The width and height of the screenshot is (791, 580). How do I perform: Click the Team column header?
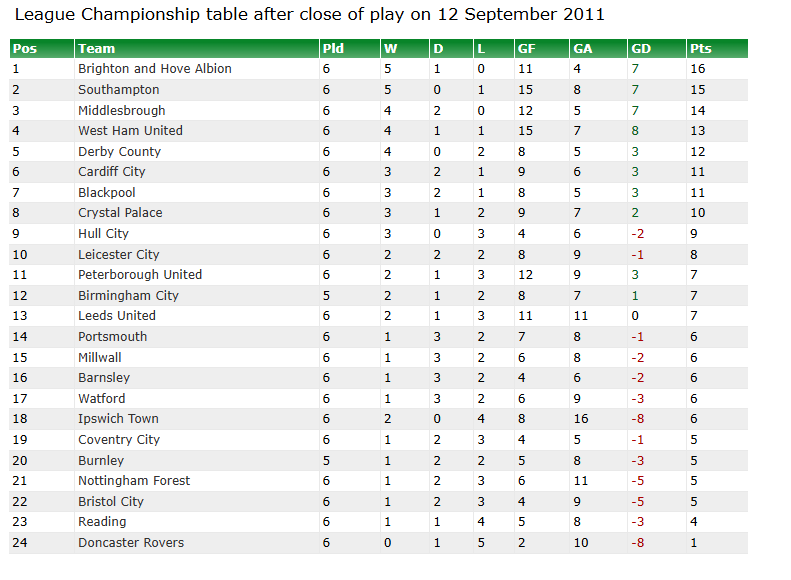pos(97,48)
